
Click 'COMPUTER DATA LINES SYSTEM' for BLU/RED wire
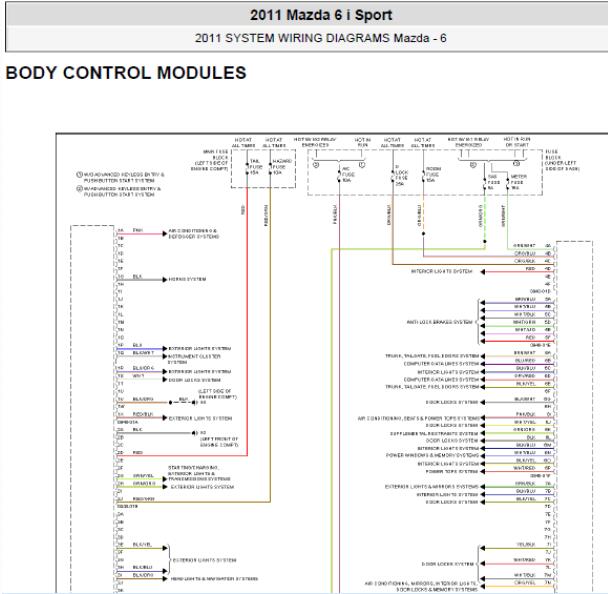pyautogui.click(x=441, y=364)
